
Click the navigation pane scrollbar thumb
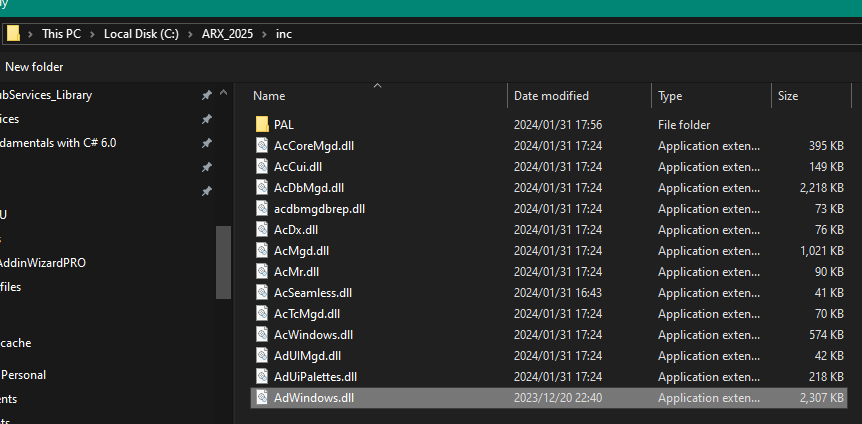(223, 262)
